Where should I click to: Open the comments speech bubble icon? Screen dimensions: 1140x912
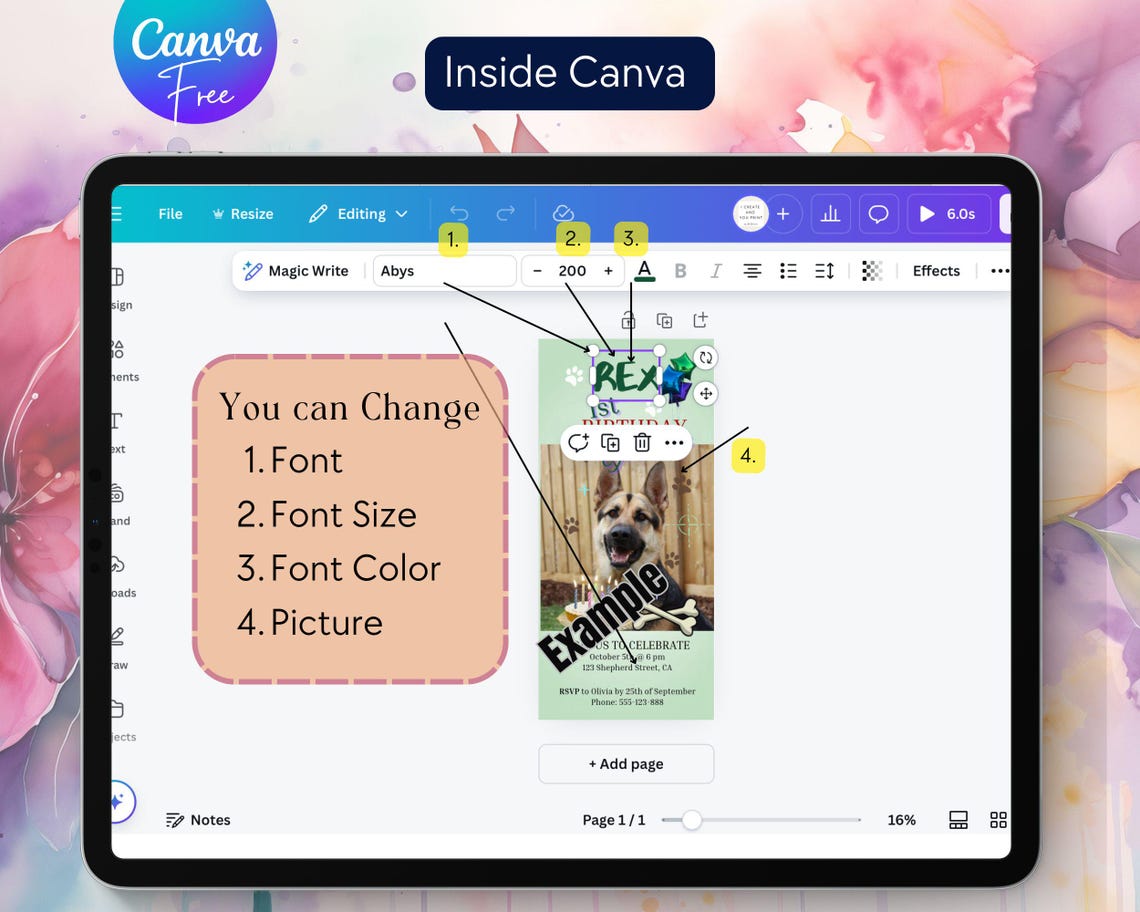(878, 214)
